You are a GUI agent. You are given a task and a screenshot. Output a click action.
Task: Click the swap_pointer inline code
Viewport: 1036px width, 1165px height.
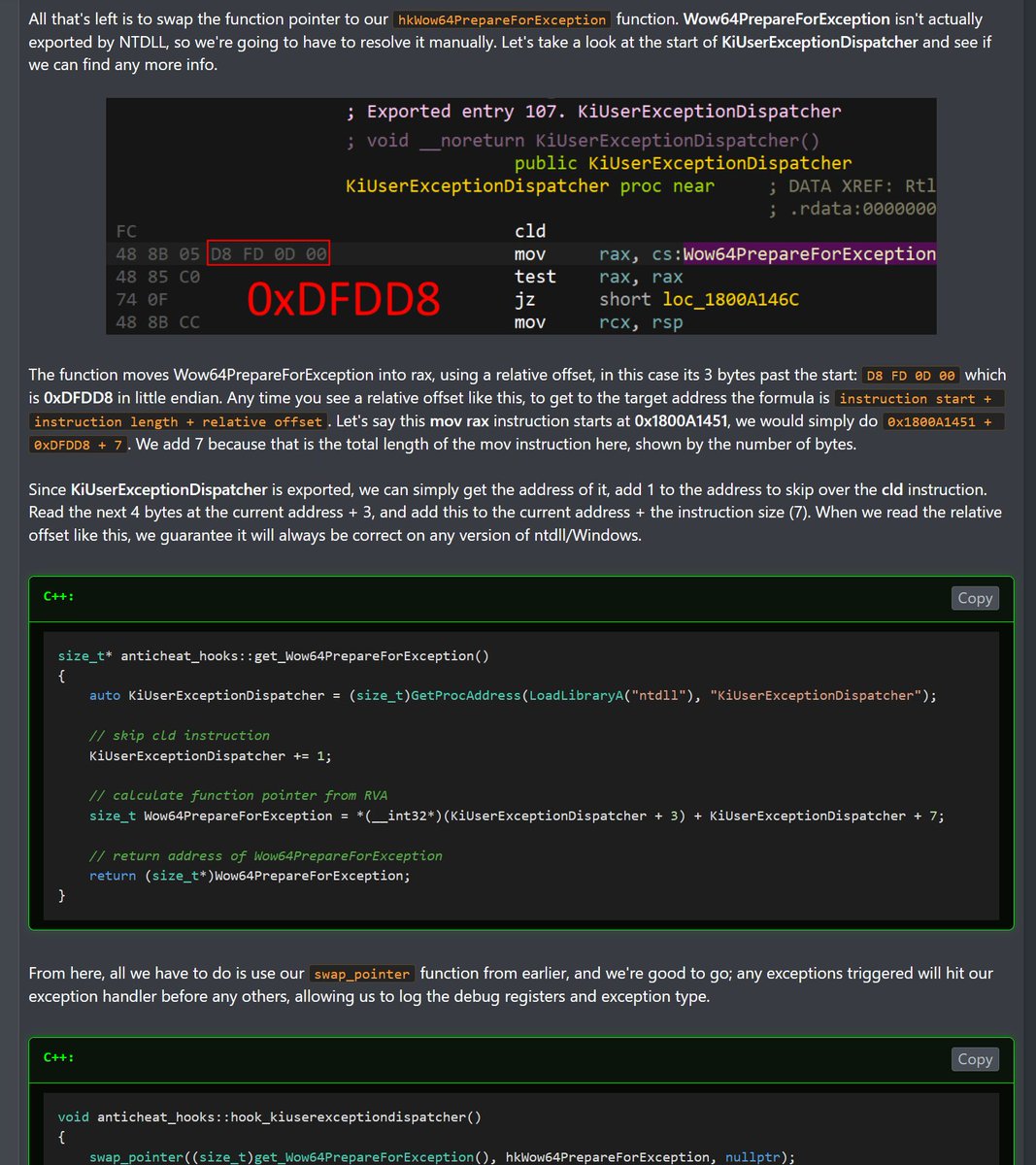coord(362,974)
